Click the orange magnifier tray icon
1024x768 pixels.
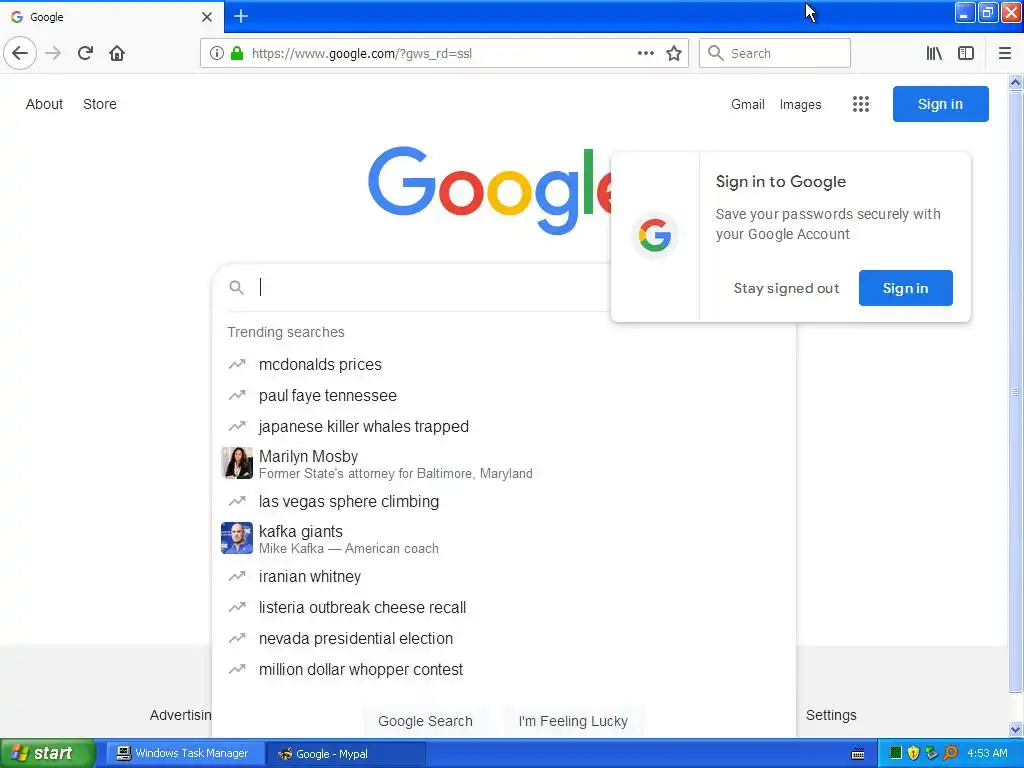[950, 753]
